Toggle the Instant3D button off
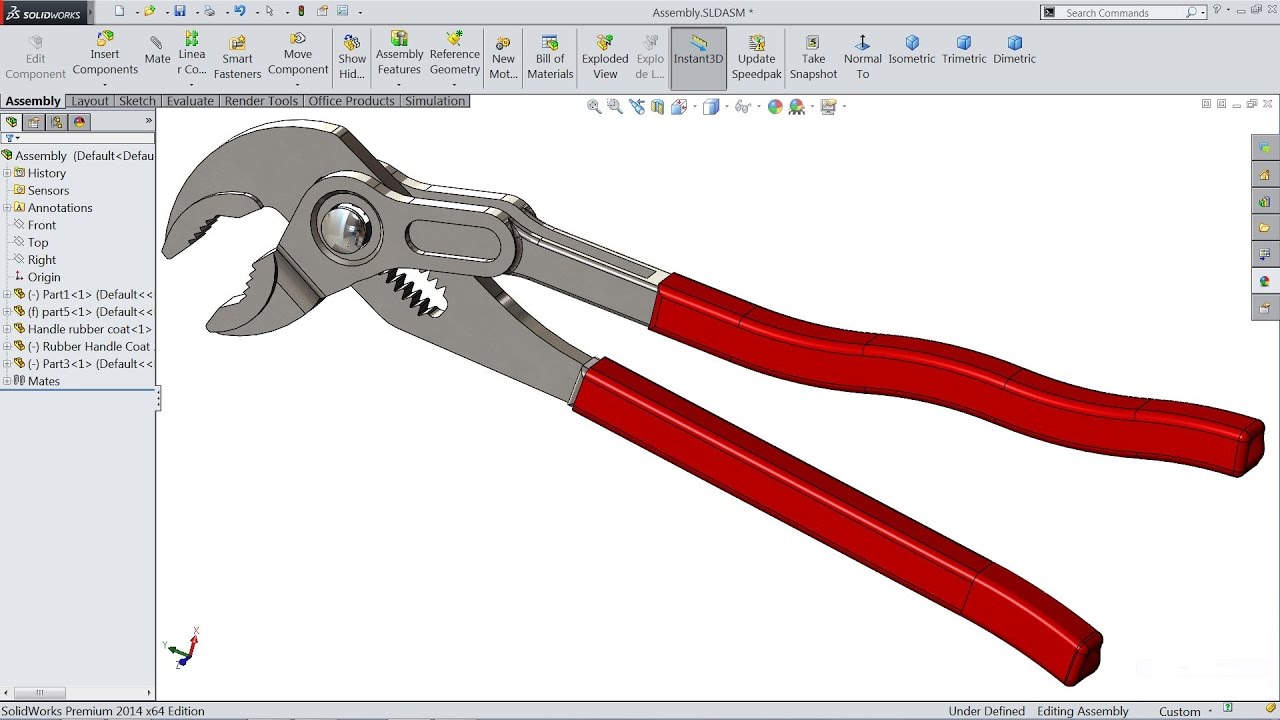Viewport: 1280px width, 720px height. click(x=698, y=58)
